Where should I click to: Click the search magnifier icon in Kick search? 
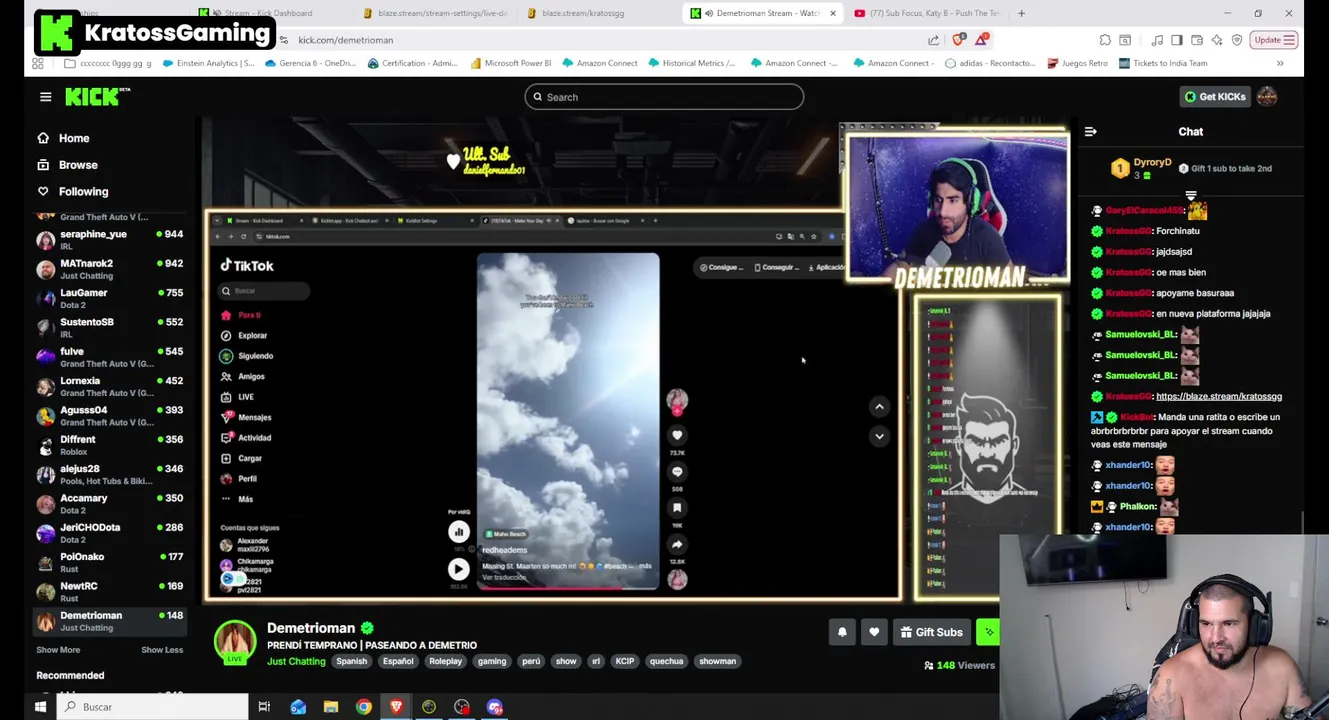(537, 97)
